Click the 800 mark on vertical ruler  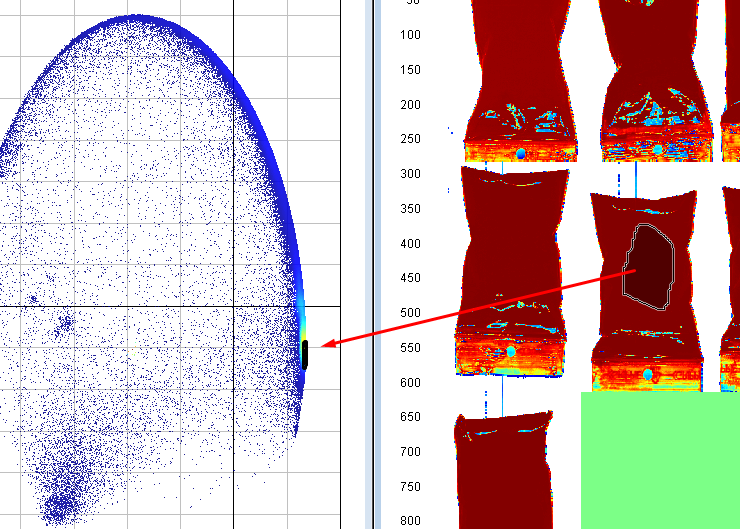click(406, 521)
